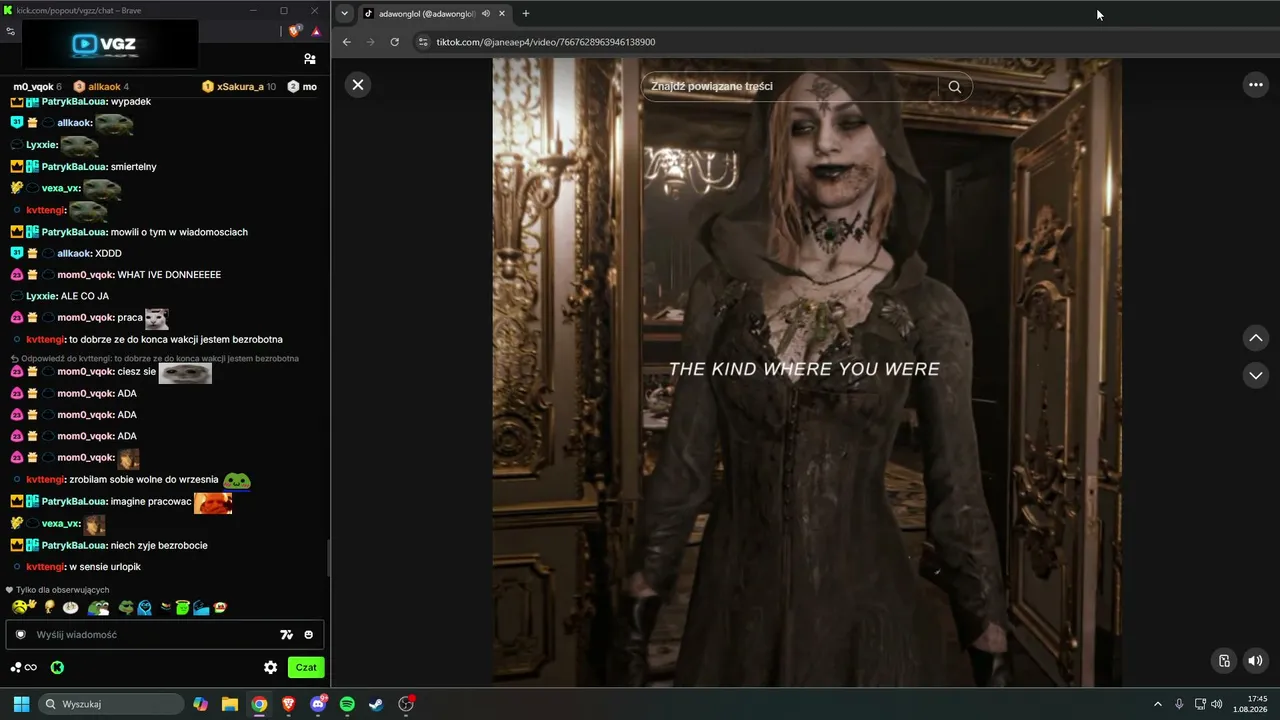Click message 'zrobilam sobie wolne do wrzesnia'
This screenshot has height=720, width=1280.
tap(144, 480)
